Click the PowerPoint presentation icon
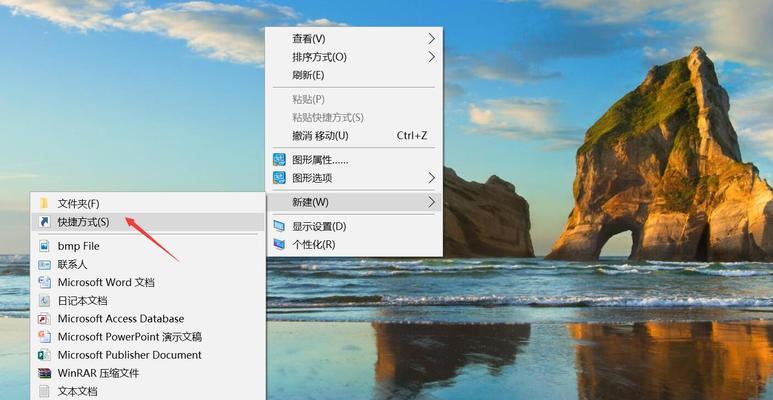 coord(44,337)
